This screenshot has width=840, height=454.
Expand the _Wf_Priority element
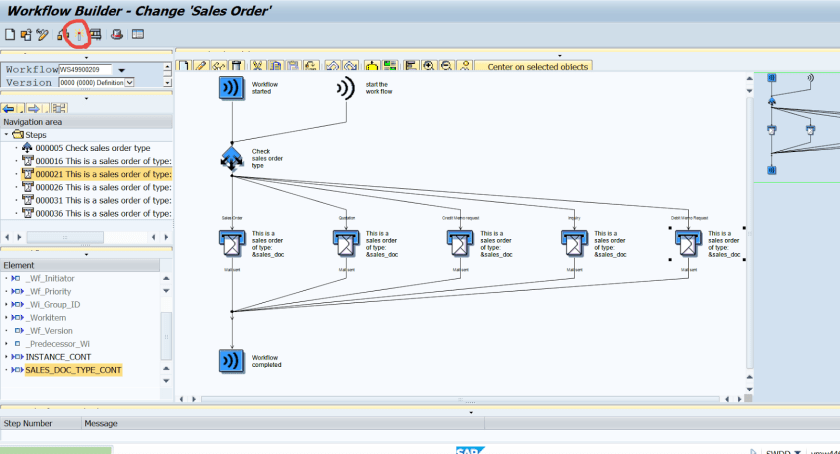pyautogui.click(x=6, y=292)
